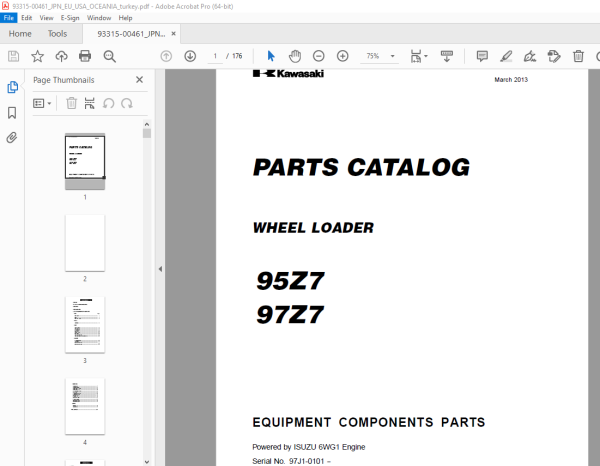Open the View menu

point(46,18)
